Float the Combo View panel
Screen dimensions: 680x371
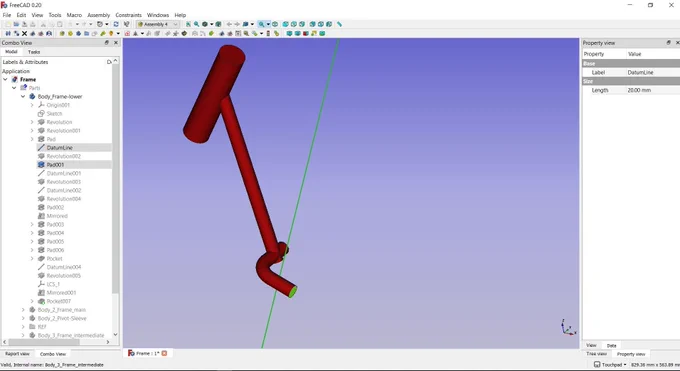[x=107, y=43]
